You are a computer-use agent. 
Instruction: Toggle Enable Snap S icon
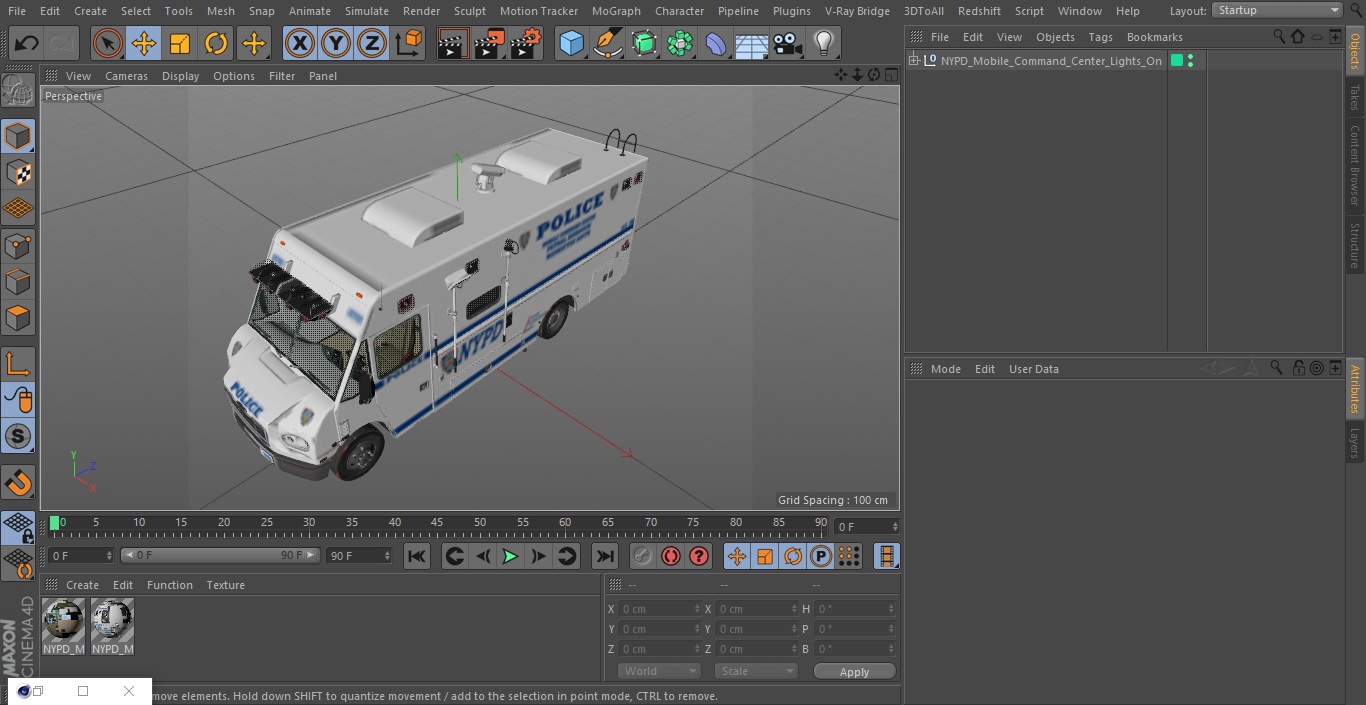click(x=18, y=437)
